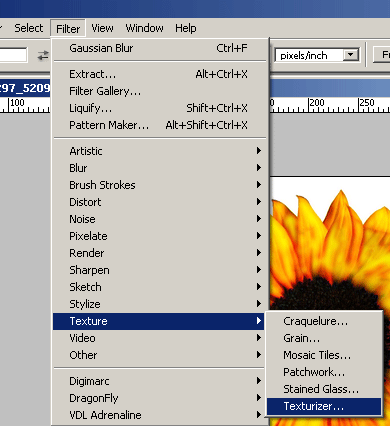Launch the Liquify... filter
The image size is (390, 426).
click(x=159, y=108)
